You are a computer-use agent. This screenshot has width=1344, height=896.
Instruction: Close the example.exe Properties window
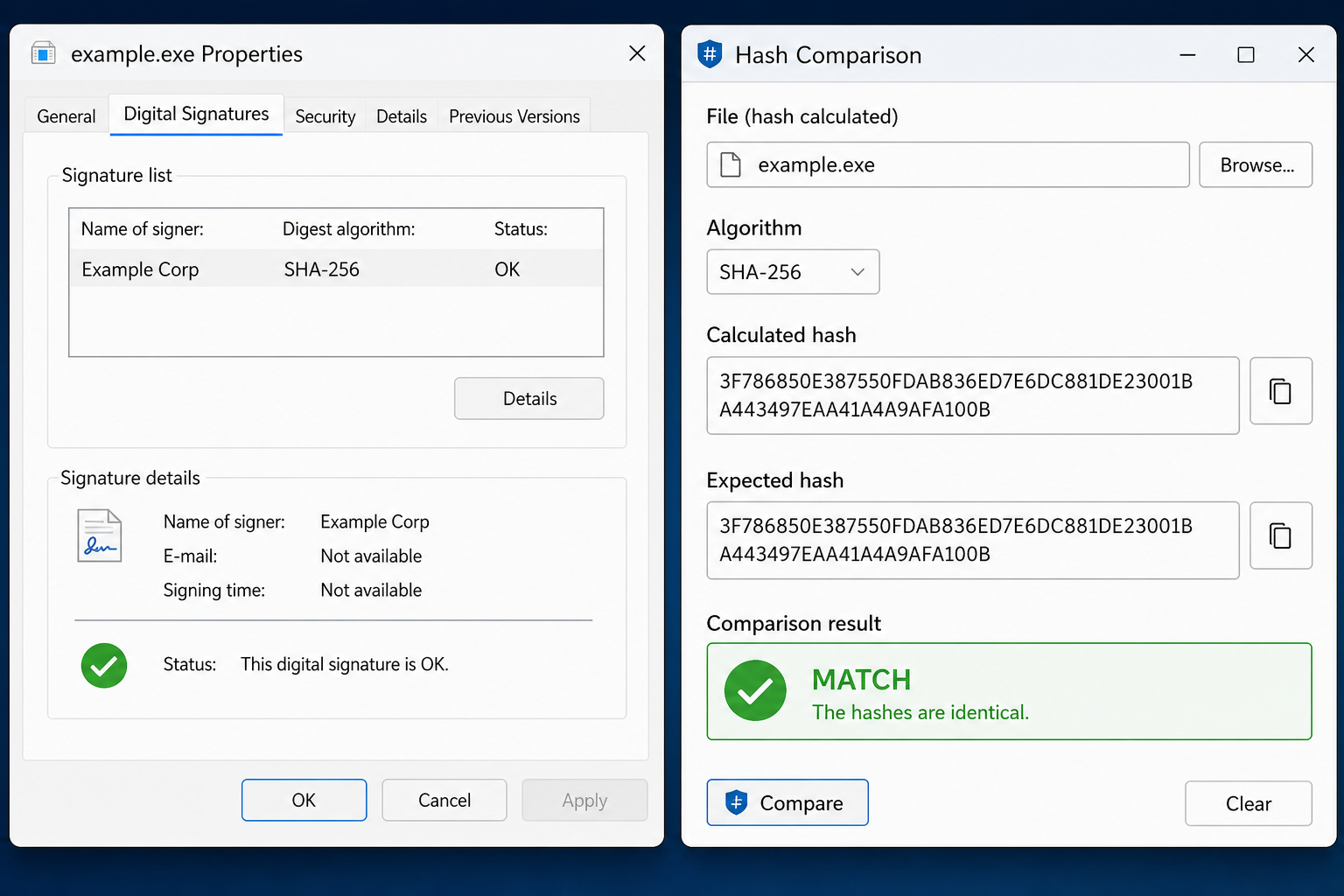pyautogui.click(x=637, y=53)
